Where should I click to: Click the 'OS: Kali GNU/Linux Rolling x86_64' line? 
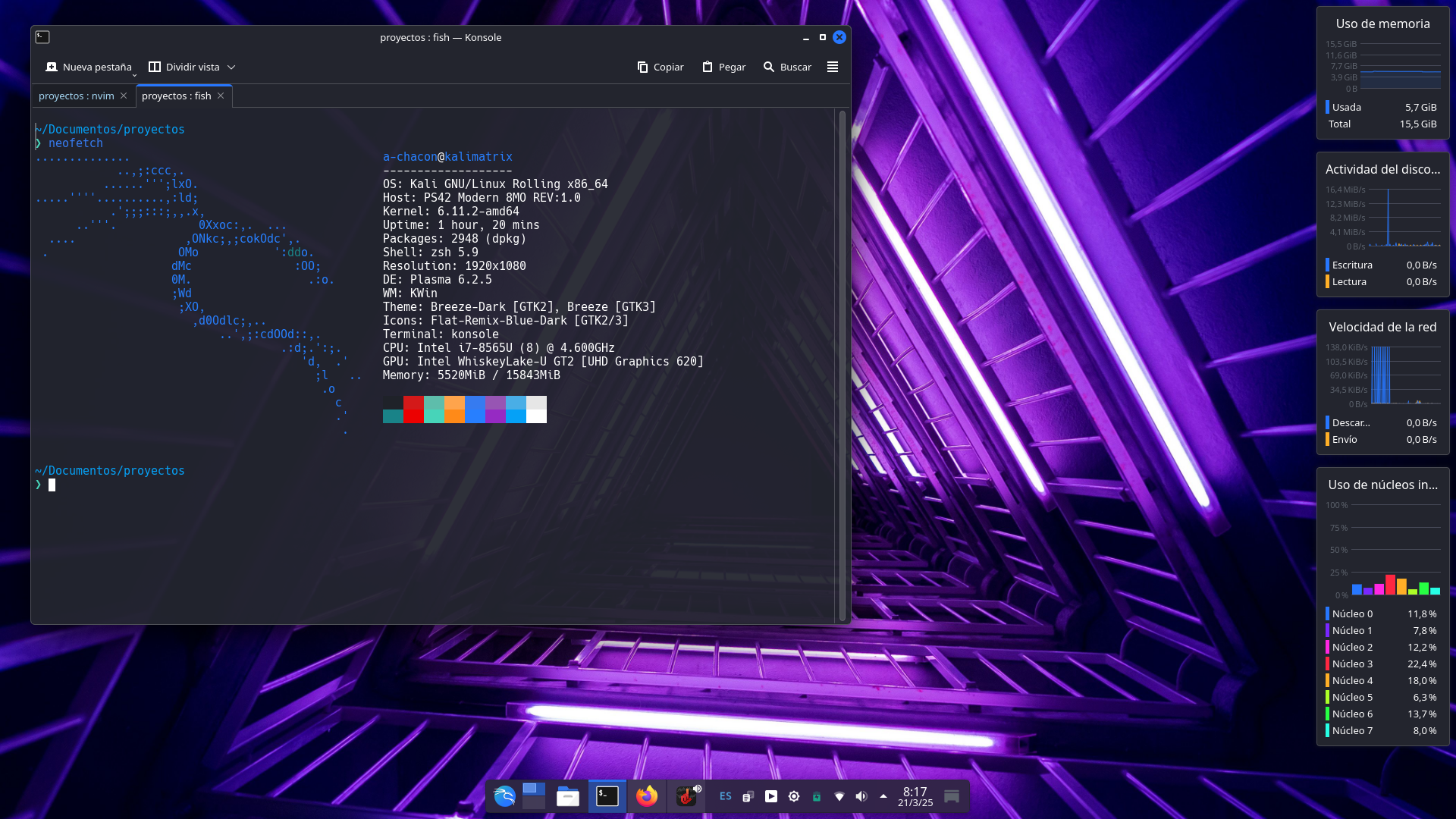[495, 184]
